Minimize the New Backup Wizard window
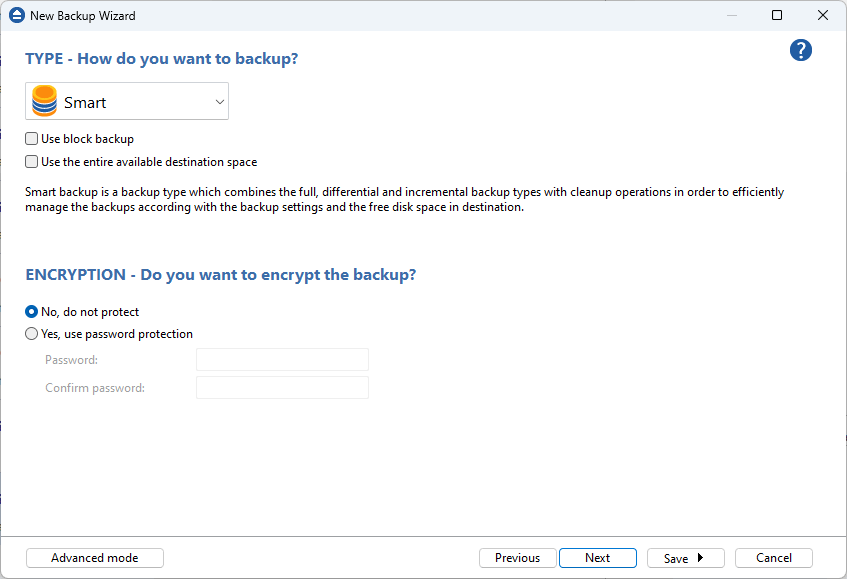This screenshot has height=579, width=847. click(732, 16)
